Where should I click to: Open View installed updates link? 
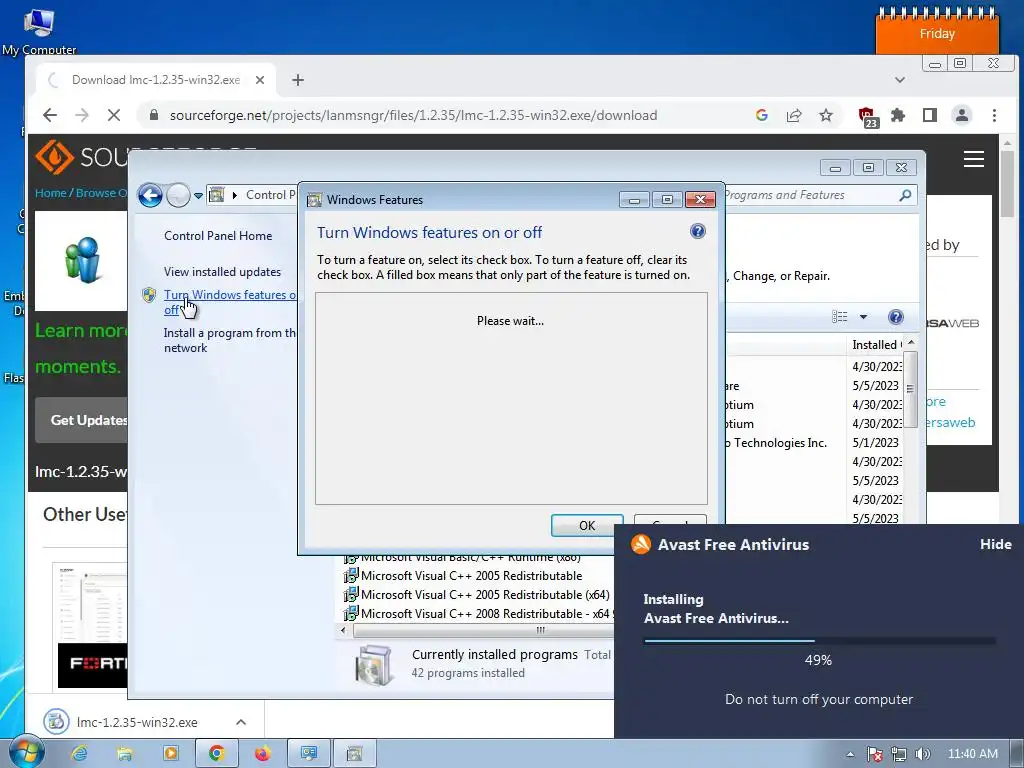coord(222,272)
